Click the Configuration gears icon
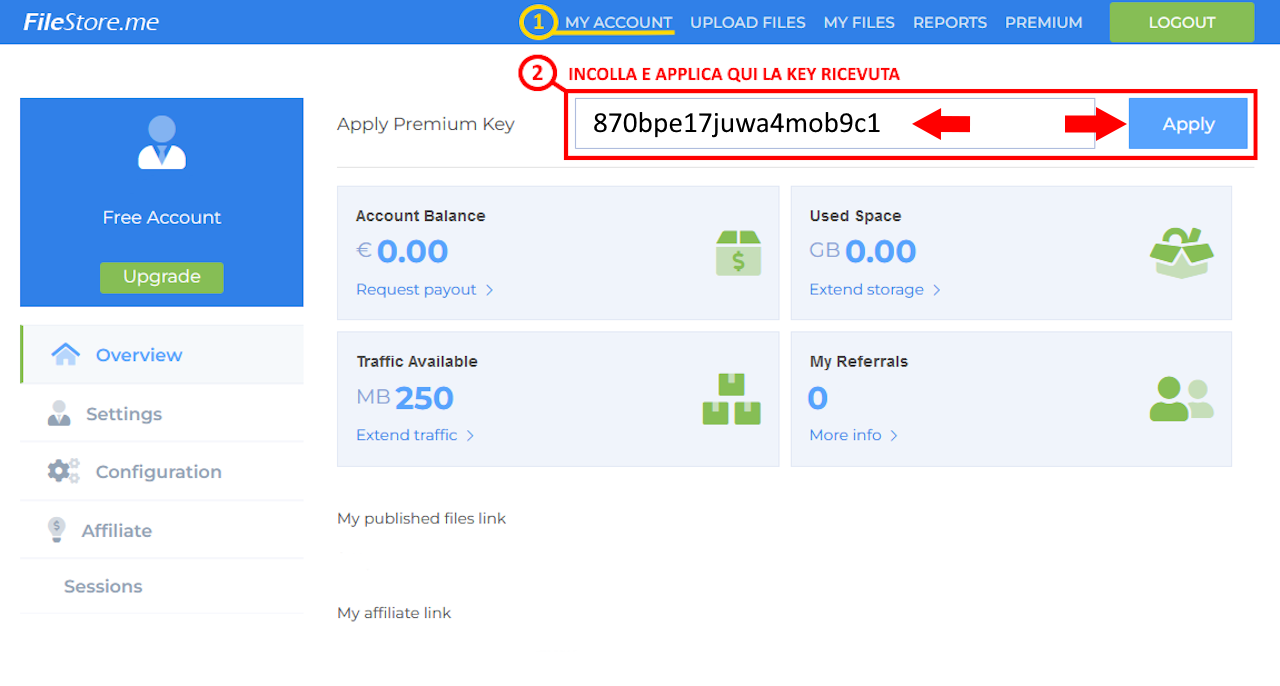Image resolution: width=1280 pixels, height=686 pixels. click(x=64, y=471)
